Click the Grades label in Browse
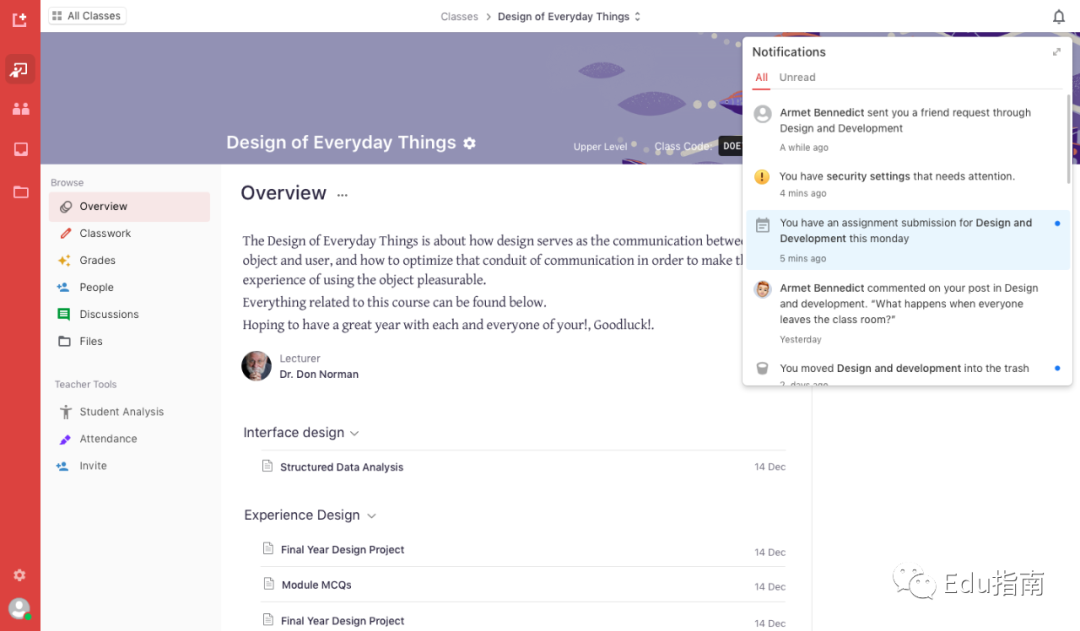This screenshot has height=631, width=1080. 97,260
